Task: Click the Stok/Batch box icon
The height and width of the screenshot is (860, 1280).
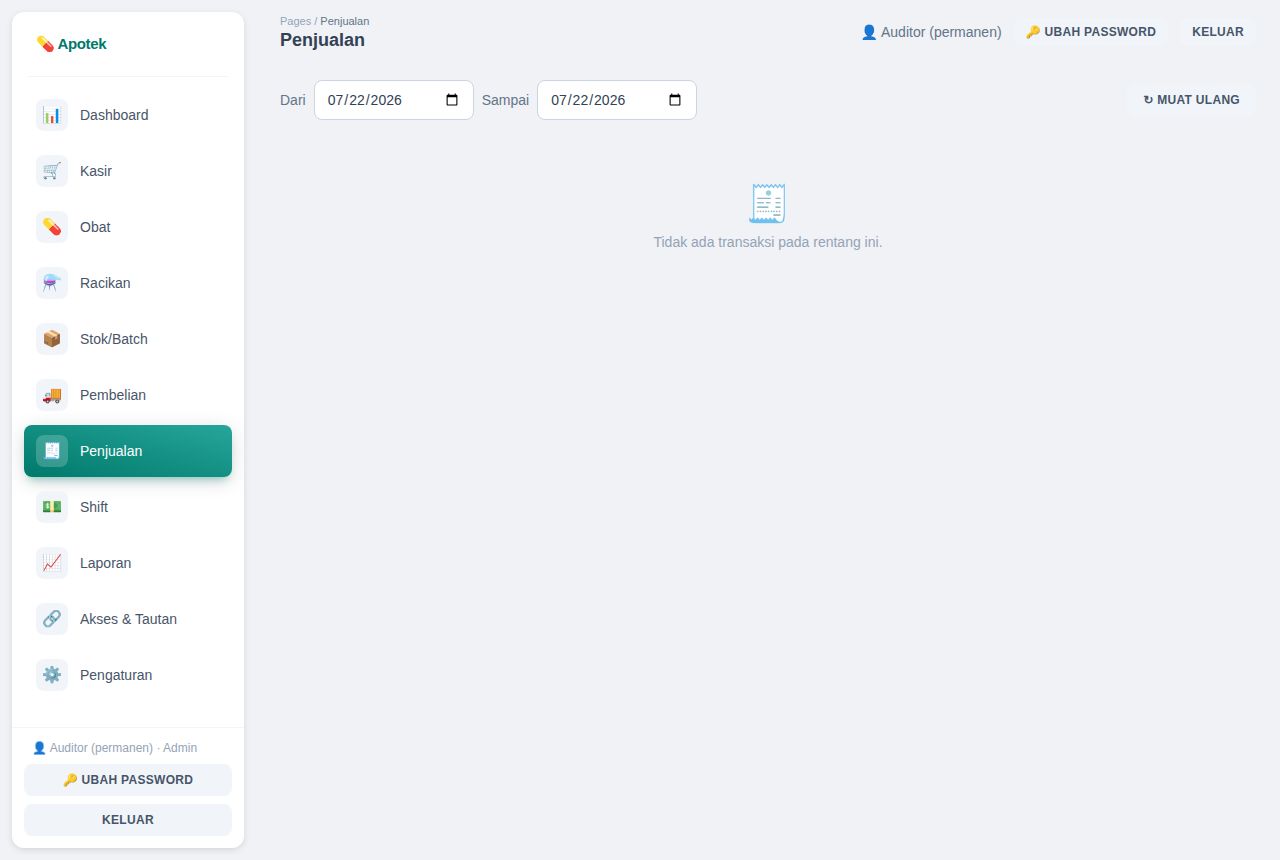Action: click(52, 339)
